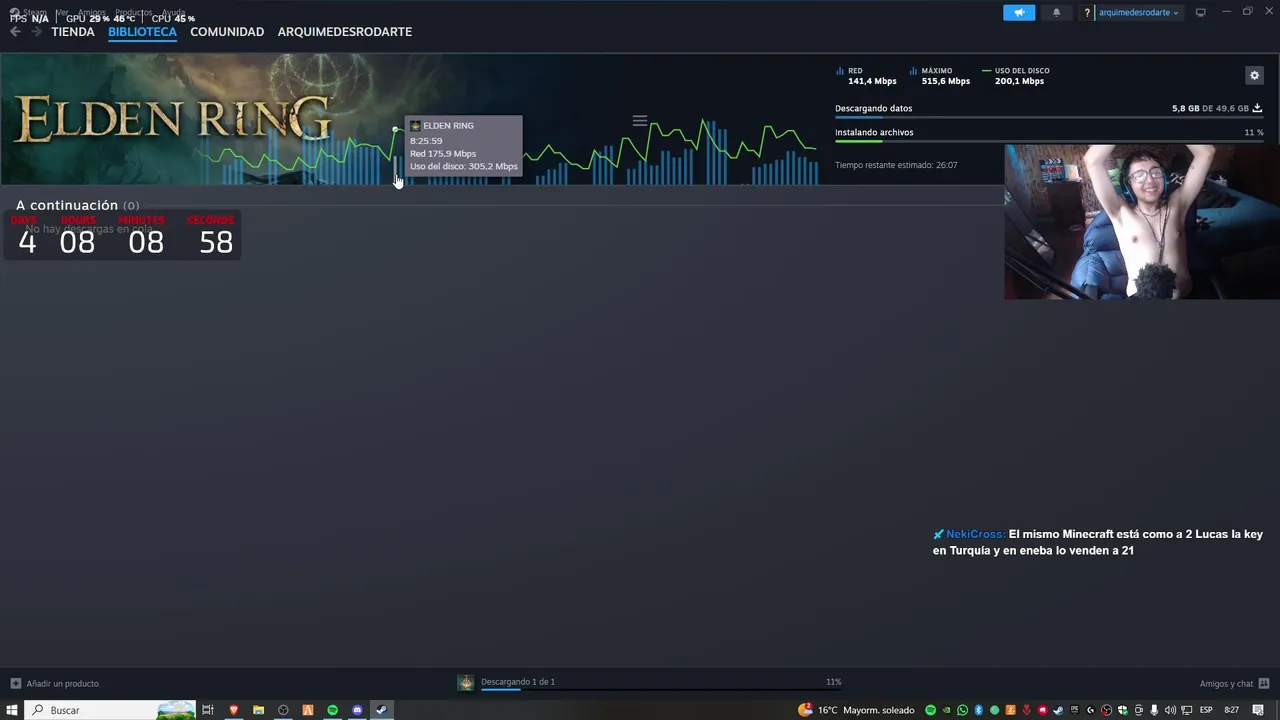Click the Descargando datos progress bar
The image size is (1280, 720).
point(1049,118)
